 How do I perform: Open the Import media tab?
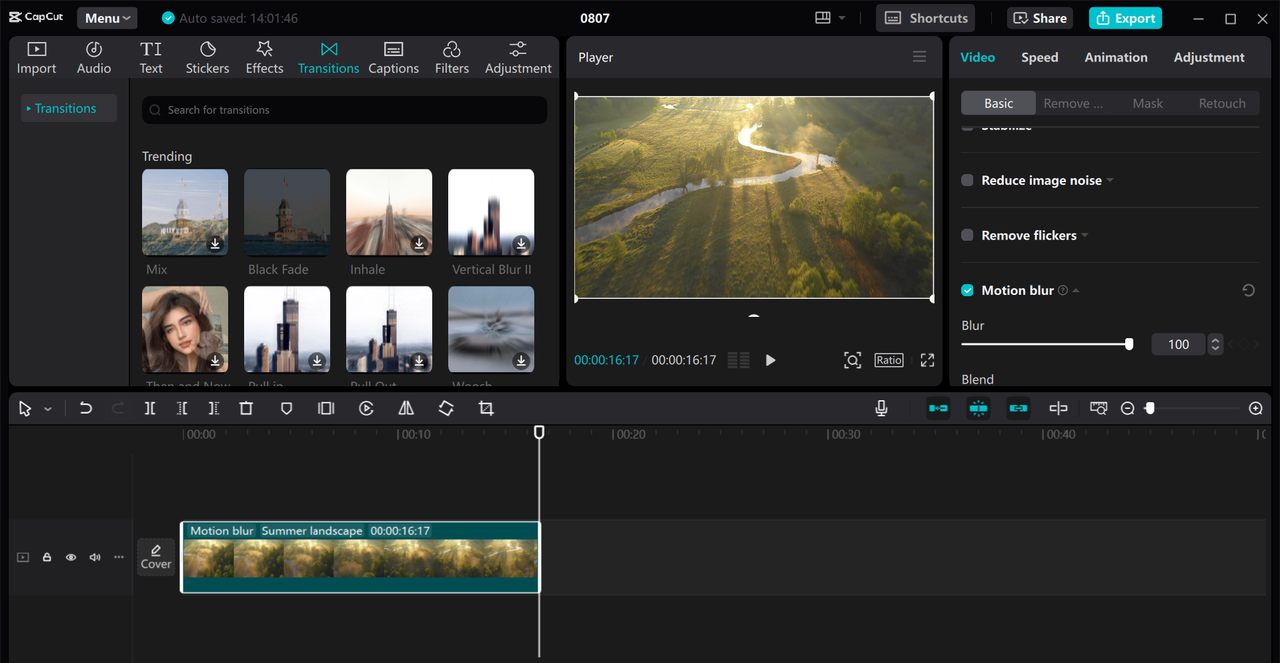(x=36, y=58)
